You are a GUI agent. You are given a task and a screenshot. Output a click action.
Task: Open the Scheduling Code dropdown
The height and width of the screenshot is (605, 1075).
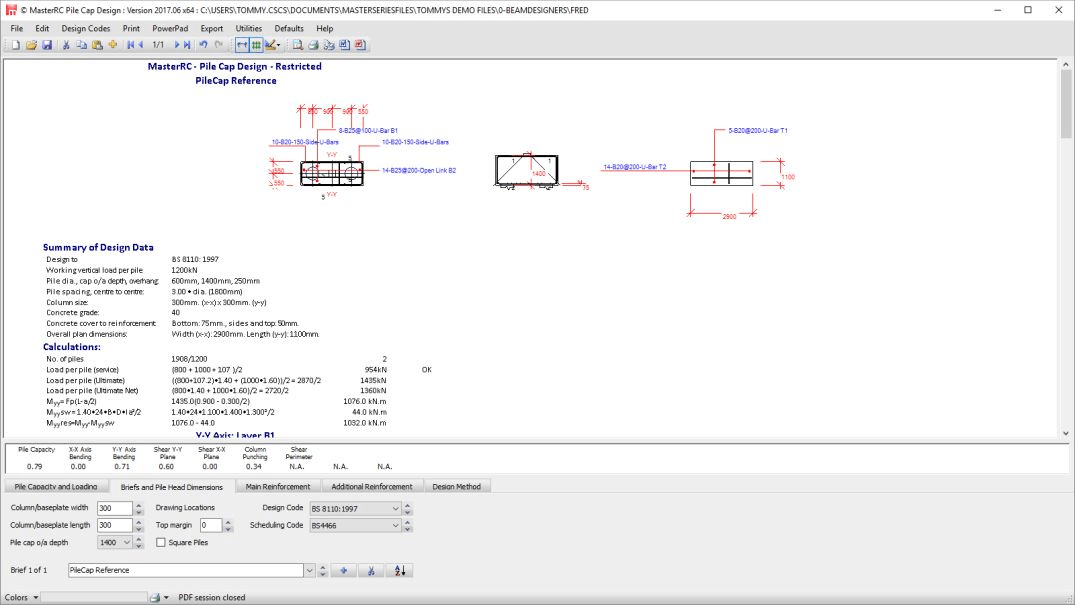click(x=396, y=526)
